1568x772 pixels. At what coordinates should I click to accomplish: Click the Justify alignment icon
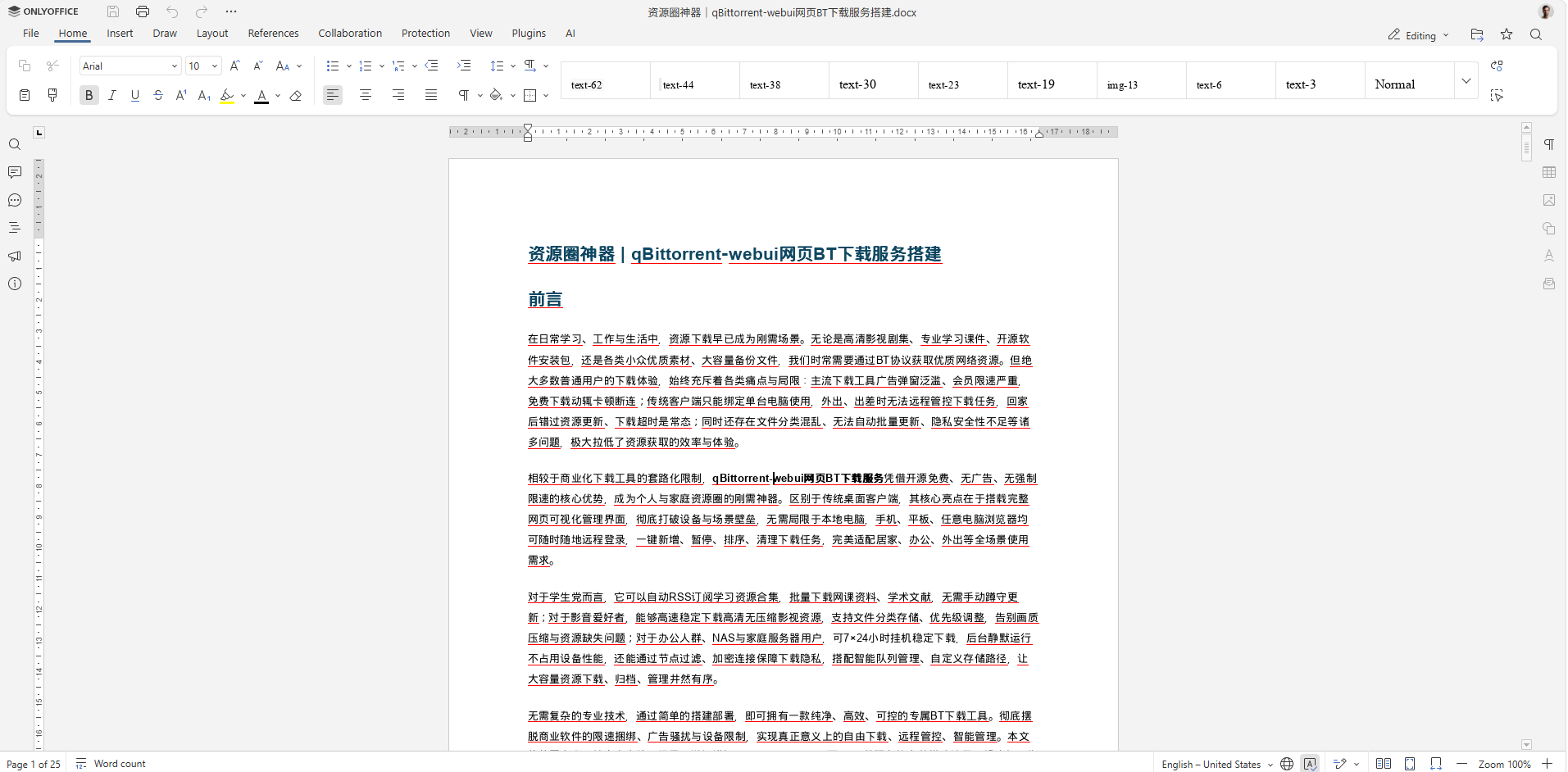point(431,95)
